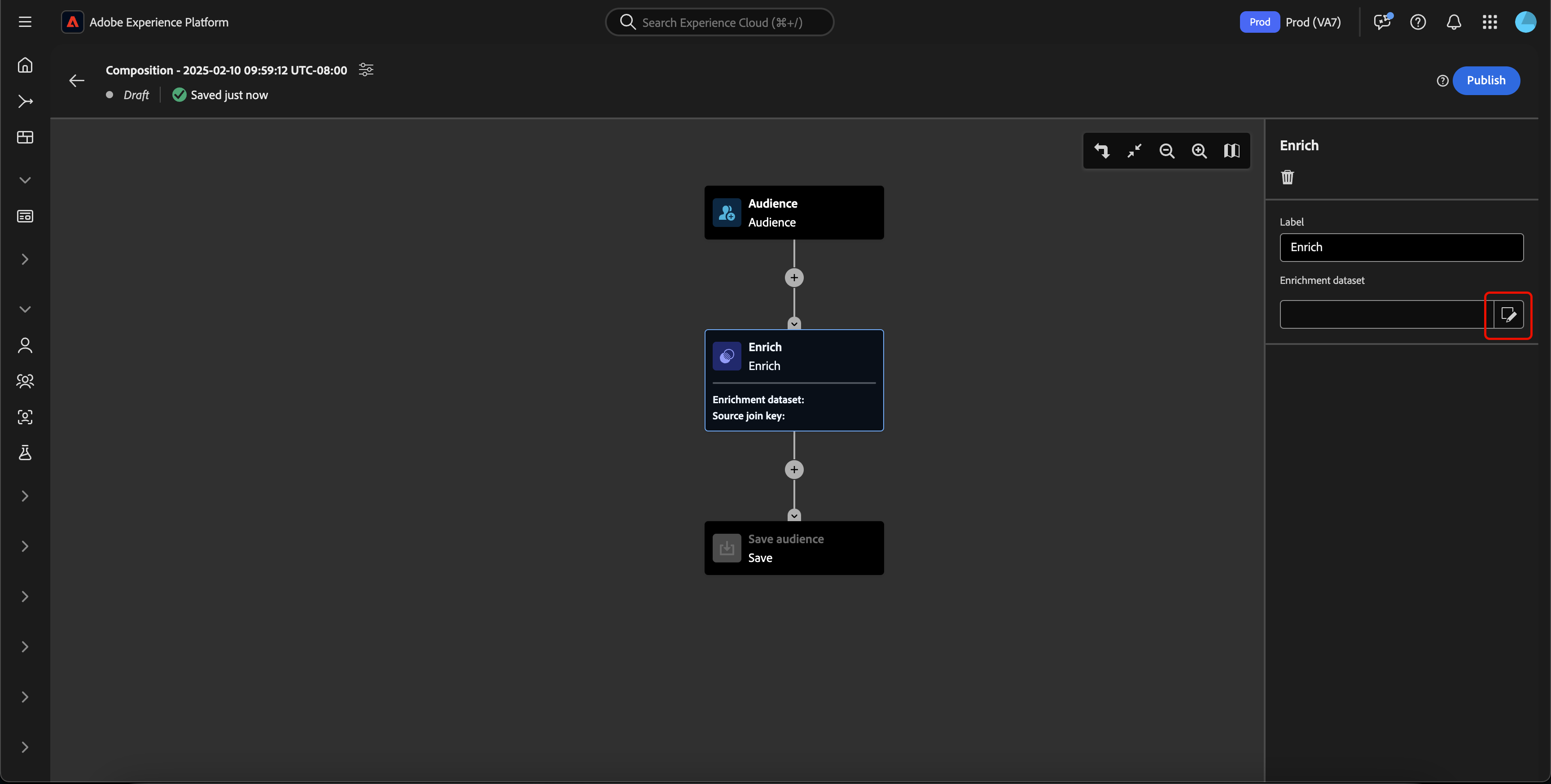Go back using the left arrow
Screen dimensions: 1551x784
(x=76, y=81)
